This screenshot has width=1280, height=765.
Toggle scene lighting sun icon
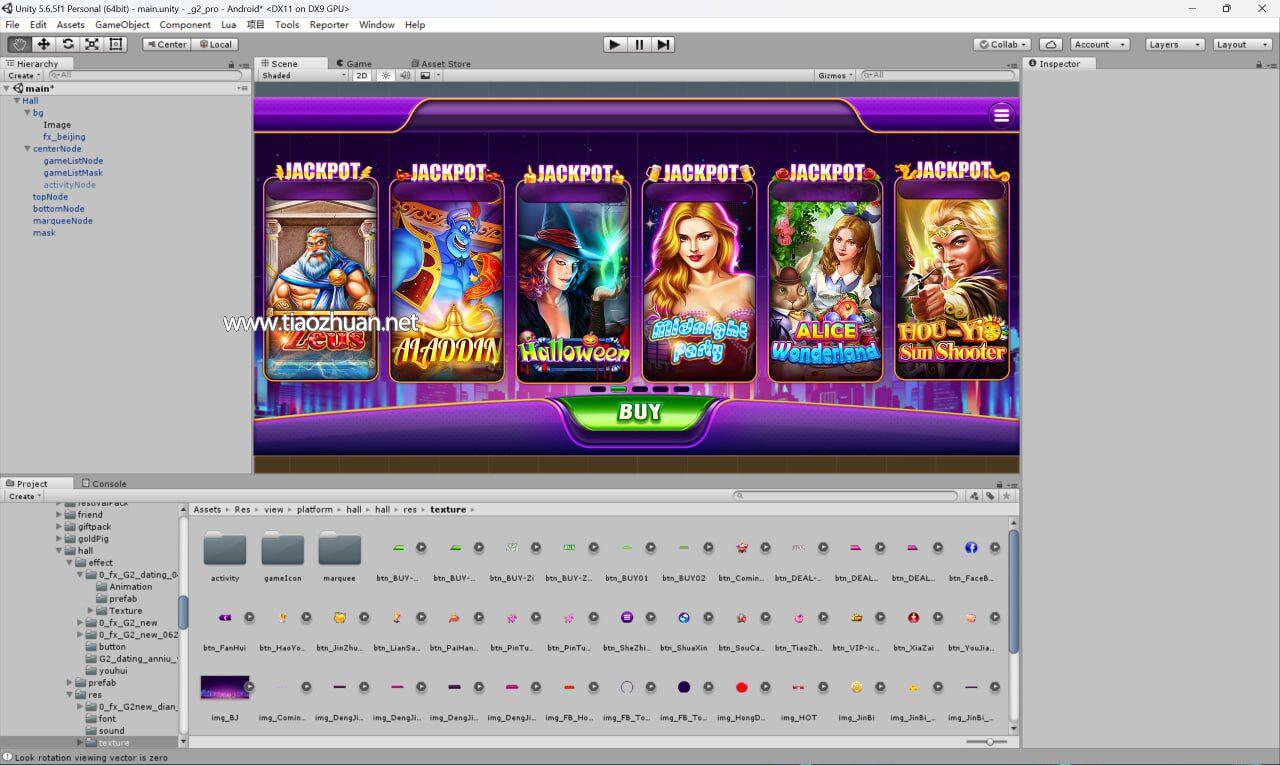point(385,75)
